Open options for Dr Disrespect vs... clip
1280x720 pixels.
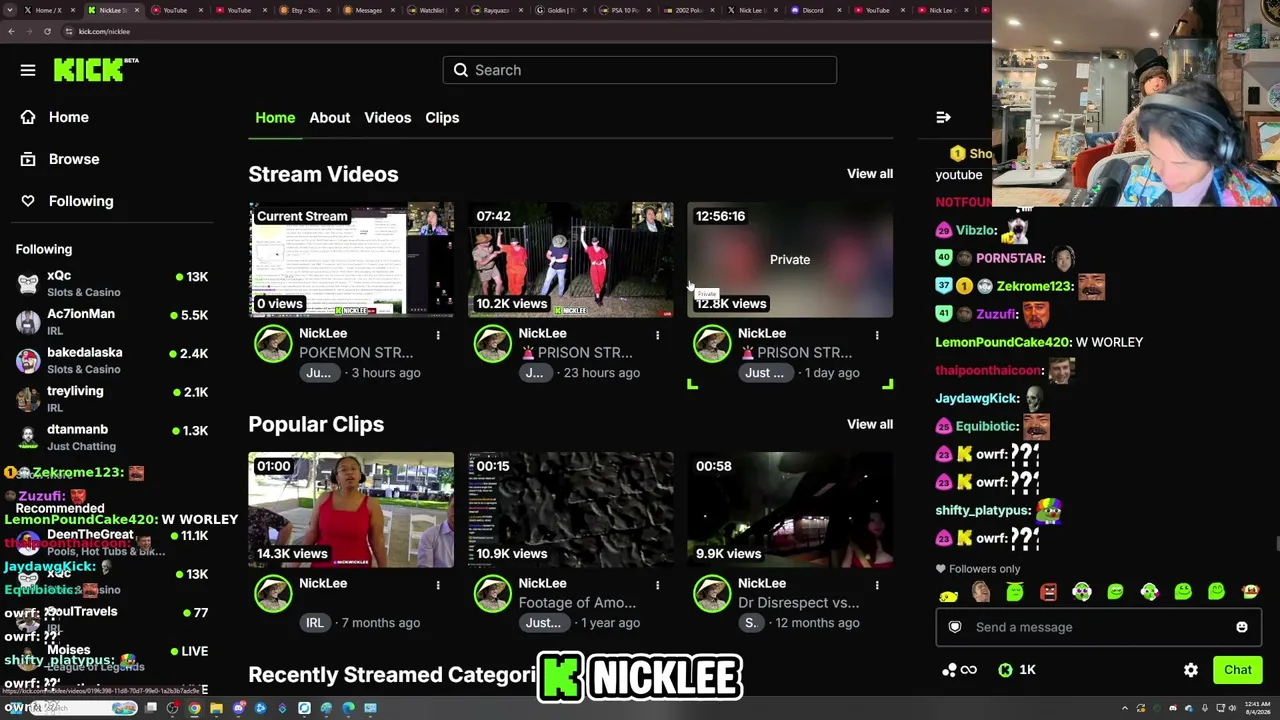(x=877, y=585)
